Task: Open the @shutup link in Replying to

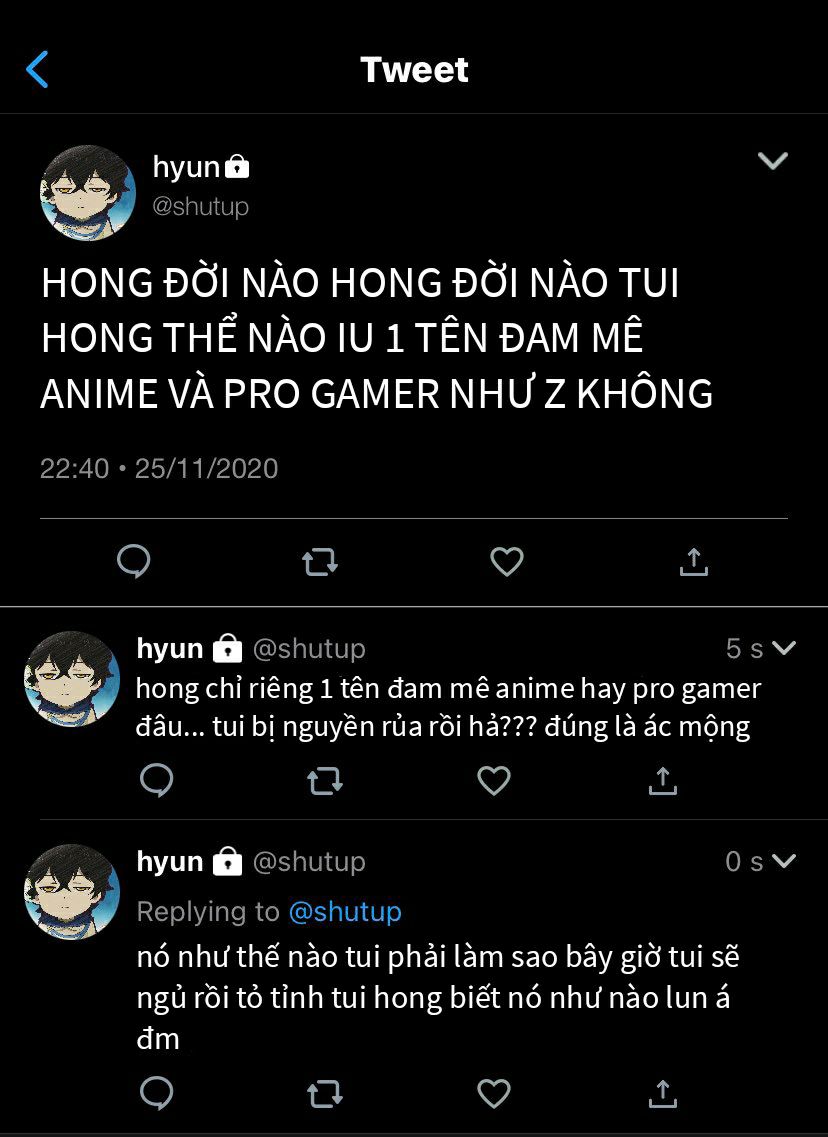Action: (345, 911)
